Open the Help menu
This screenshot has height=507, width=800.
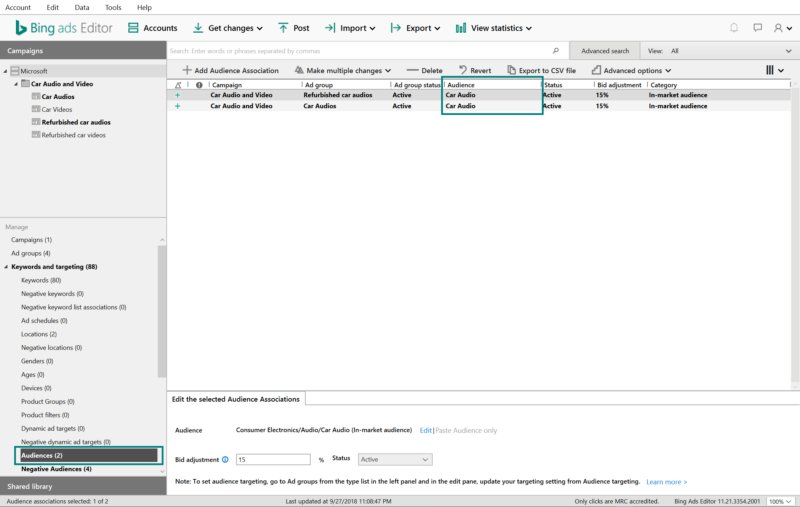point(144,7)
